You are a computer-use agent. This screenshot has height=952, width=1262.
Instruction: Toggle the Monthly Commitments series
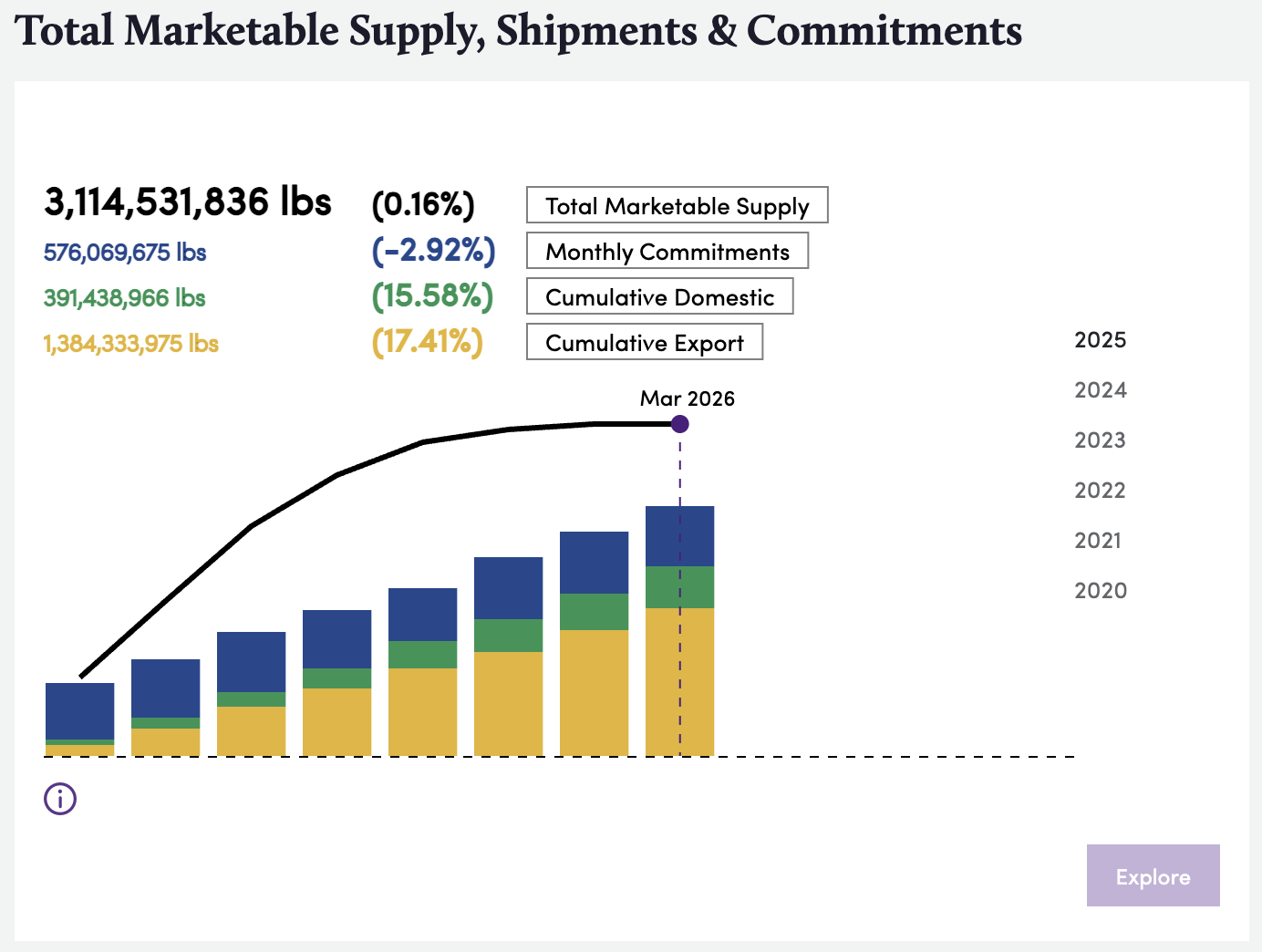click(x=667, y=252)
